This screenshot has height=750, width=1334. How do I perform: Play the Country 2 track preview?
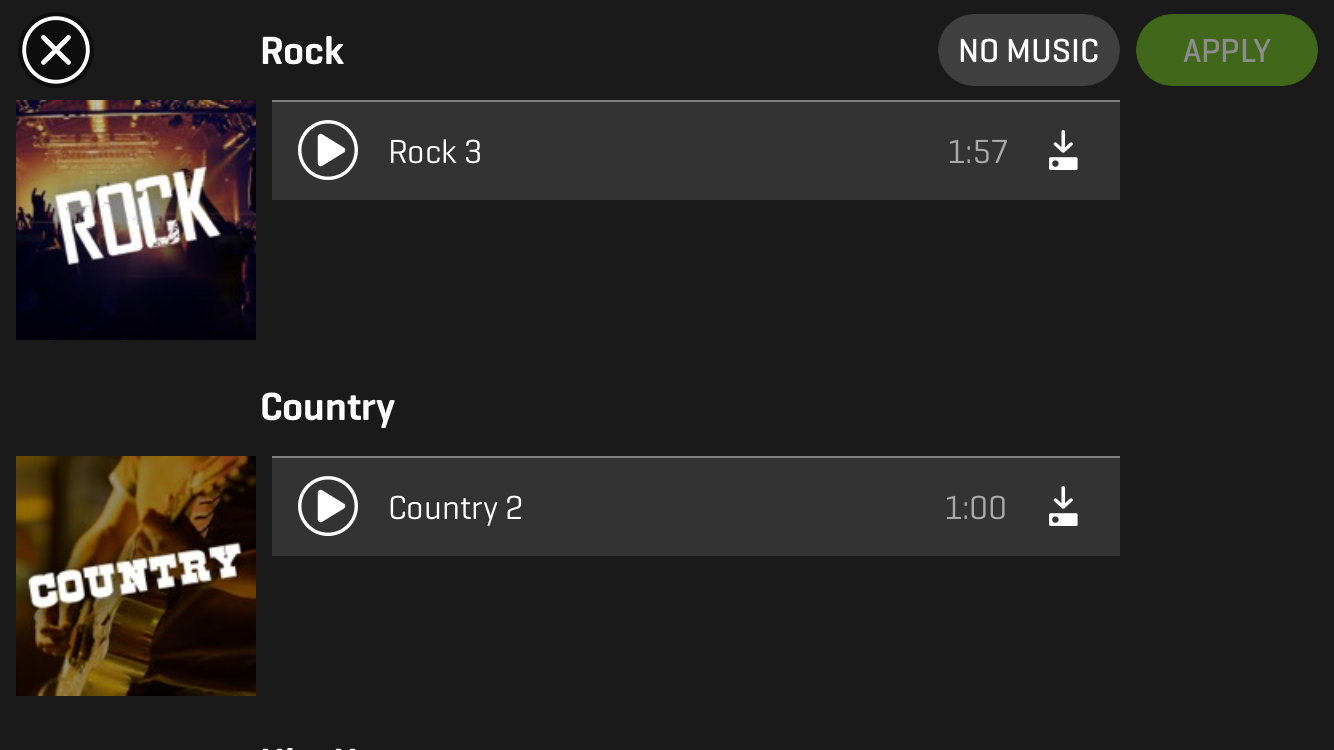(x=328, y=507)
